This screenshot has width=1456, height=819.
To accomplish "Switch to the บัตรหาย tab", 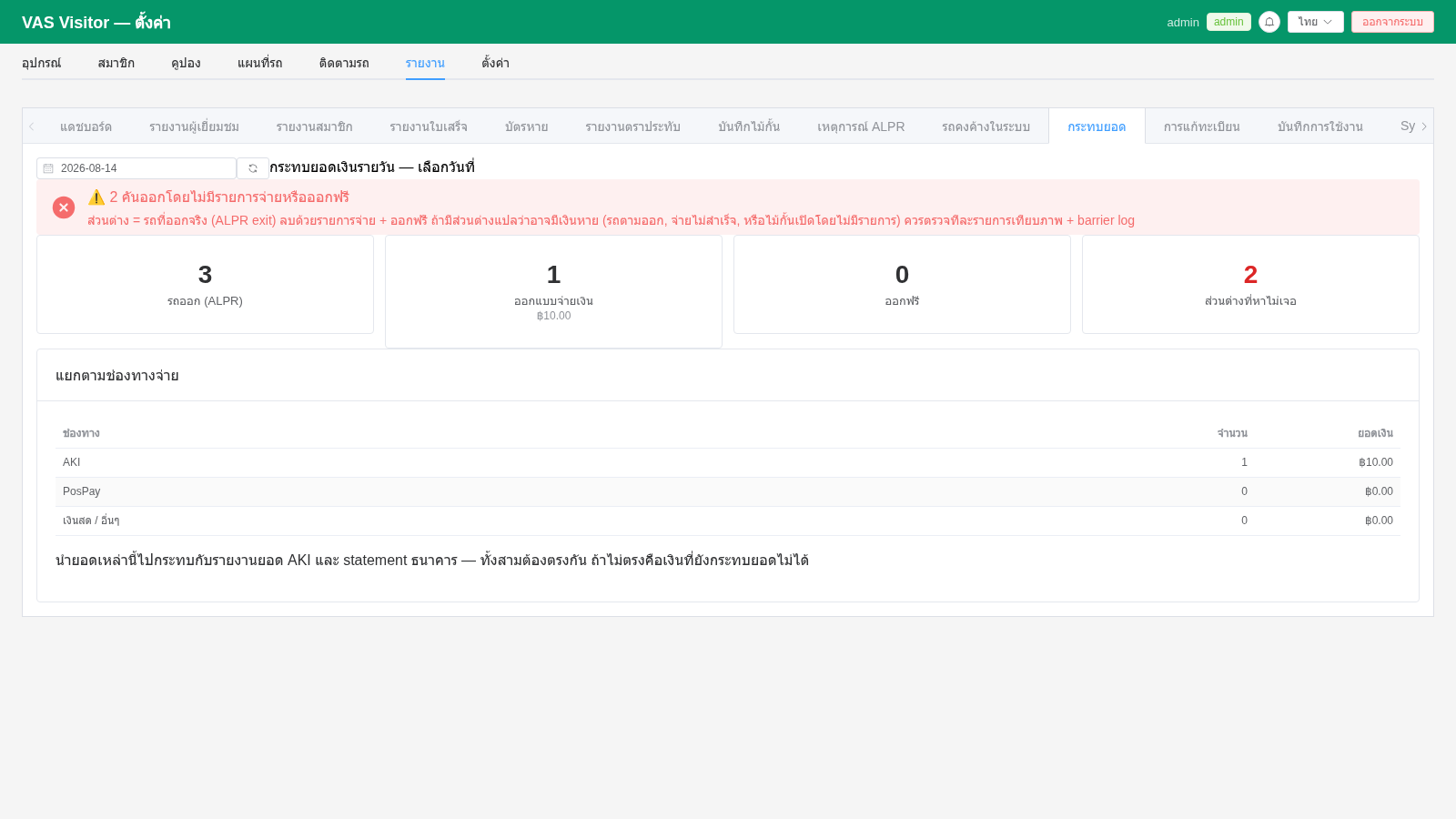I will point(526,126).
